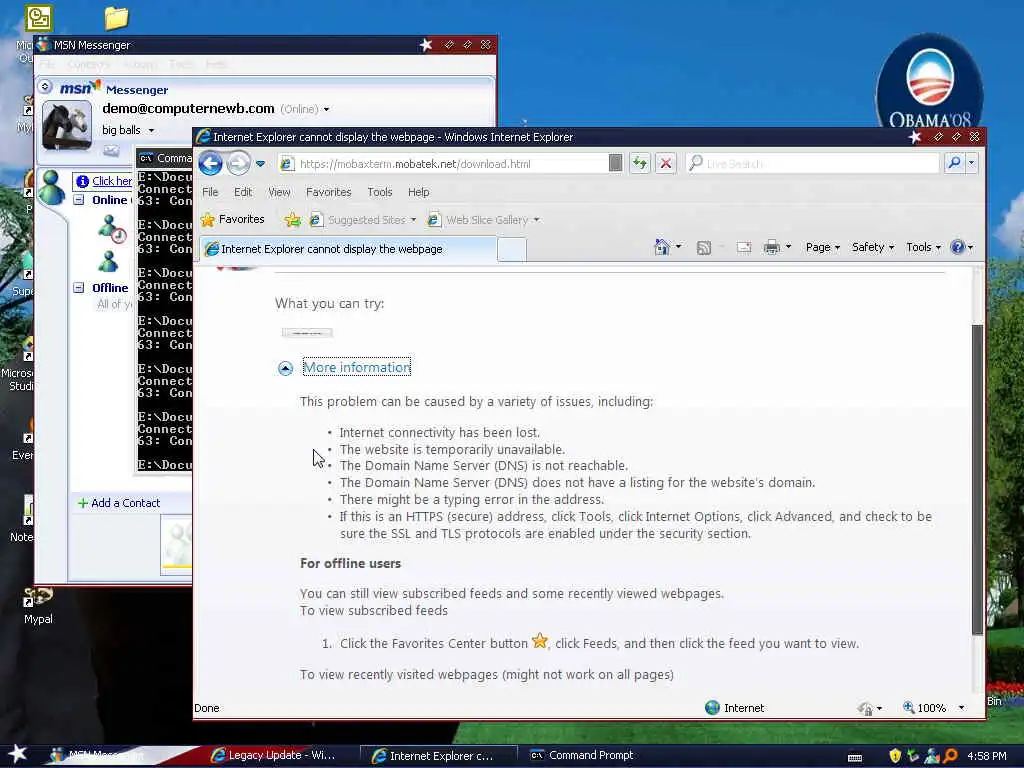Click Add a Contact in Messenger
This screenshot has width=1024, height=768.
(x=119, y=503)
